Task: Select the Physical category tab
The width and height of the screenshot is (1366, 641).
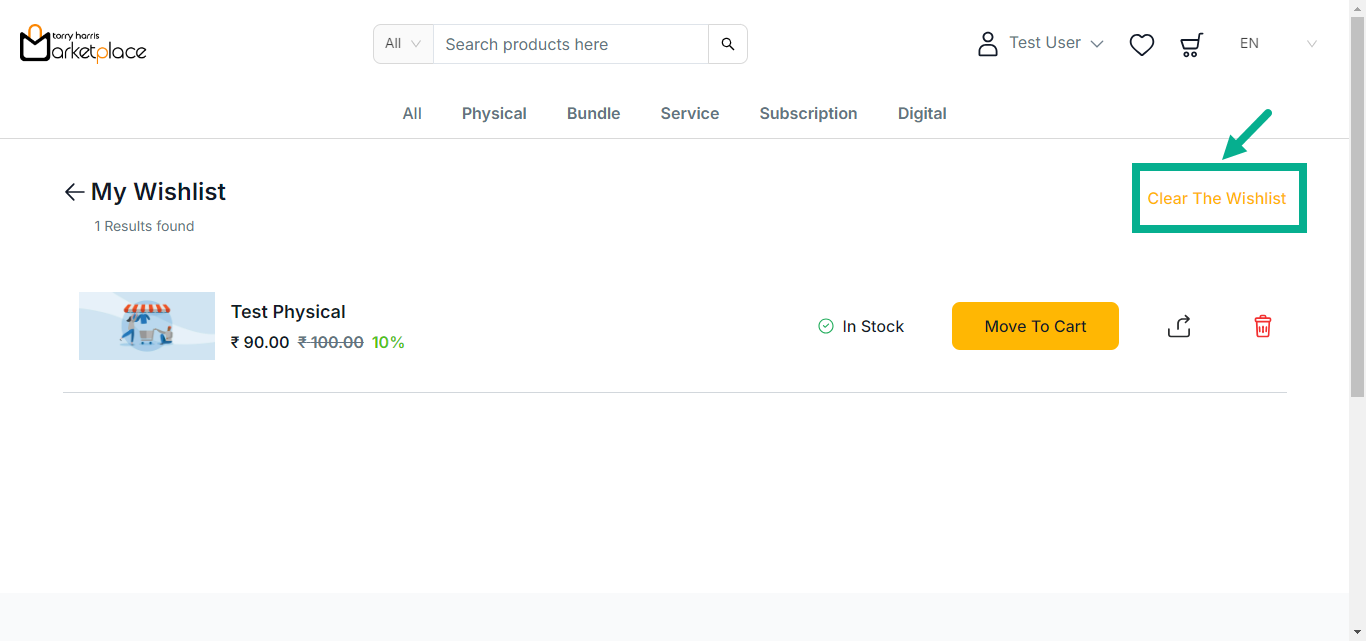Action: [494, 114]
